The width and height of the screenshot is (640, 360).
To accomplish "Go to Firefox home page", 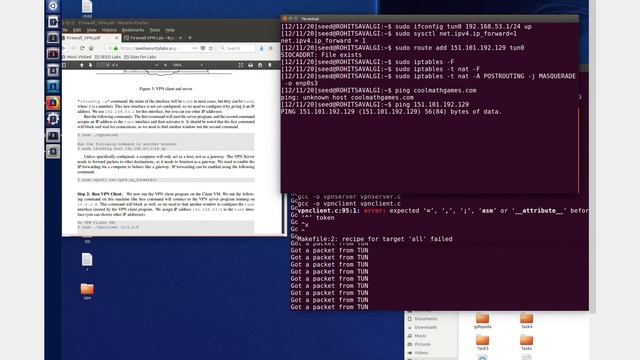I will tap(91, 48).
